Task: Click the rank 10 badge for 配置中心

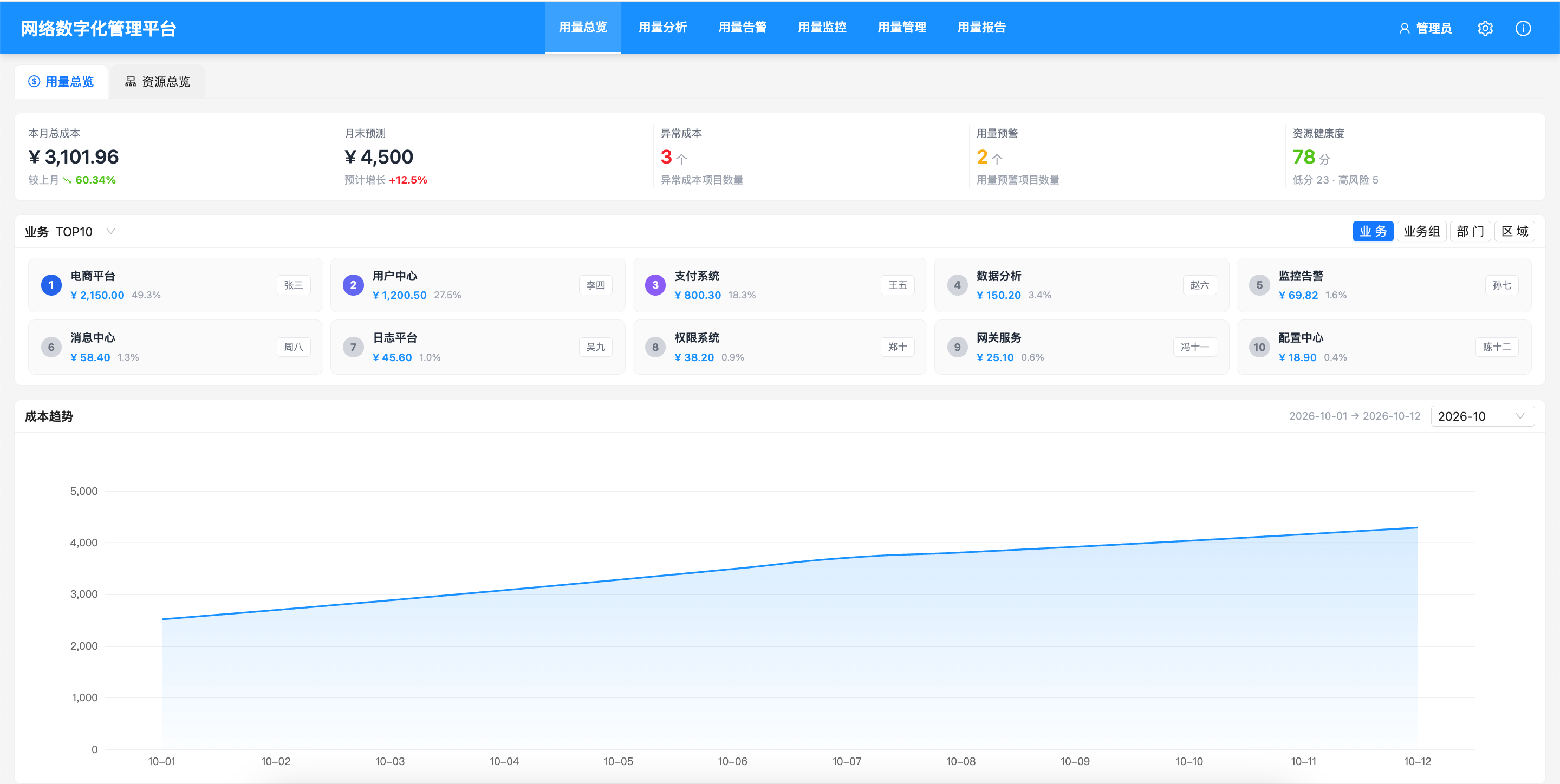Action: tap(1259, 347)
